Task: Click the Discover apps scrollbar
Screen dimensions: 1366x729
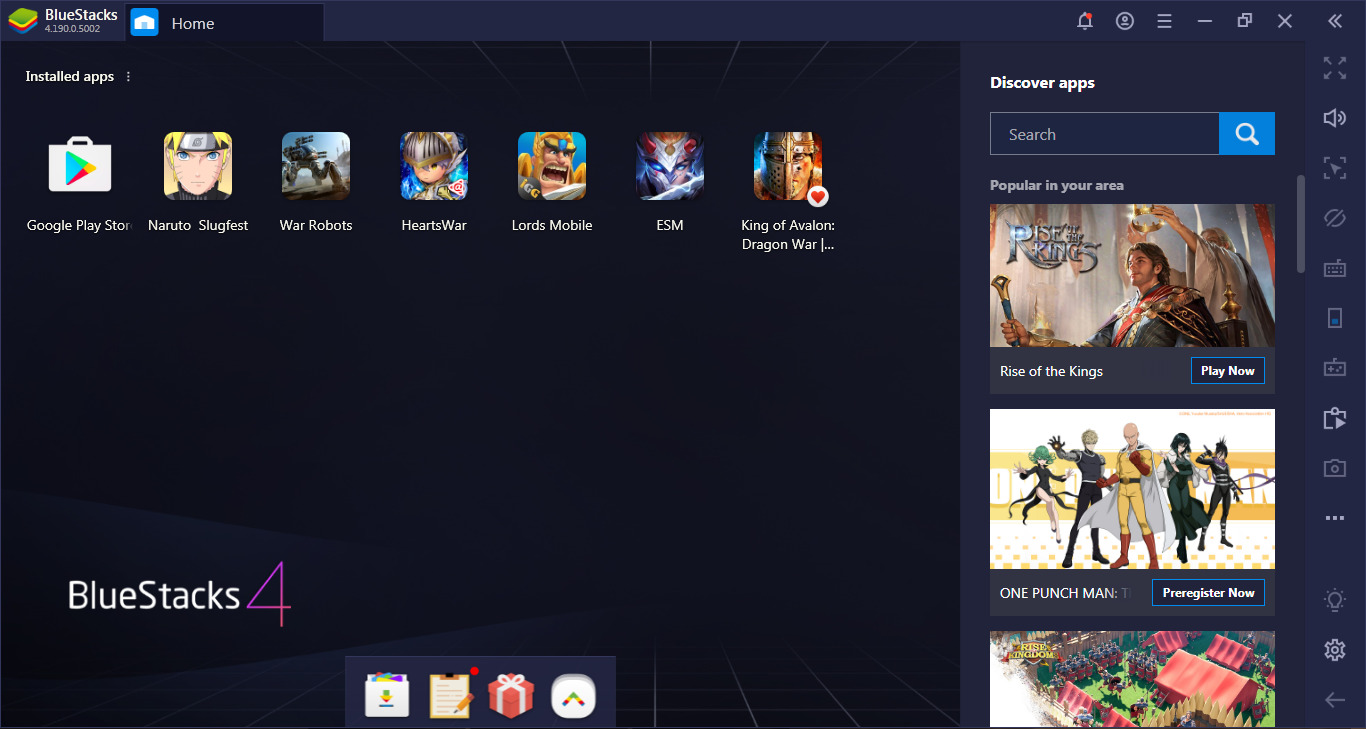Action: pyautogui.click(x=1301, y=224)
